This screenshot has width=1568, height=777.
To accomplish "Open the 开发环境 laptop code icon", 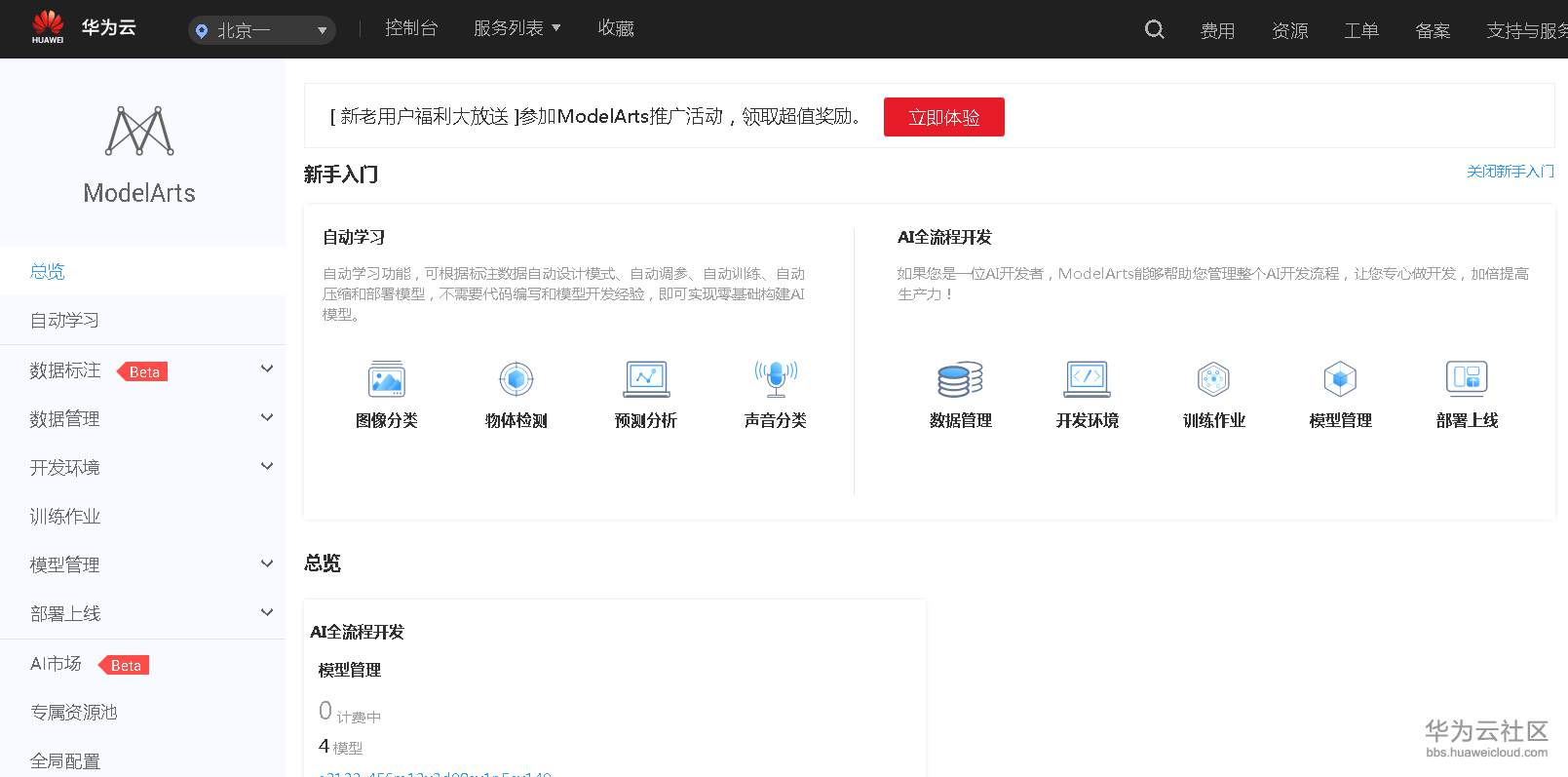I will (1088, 378).
